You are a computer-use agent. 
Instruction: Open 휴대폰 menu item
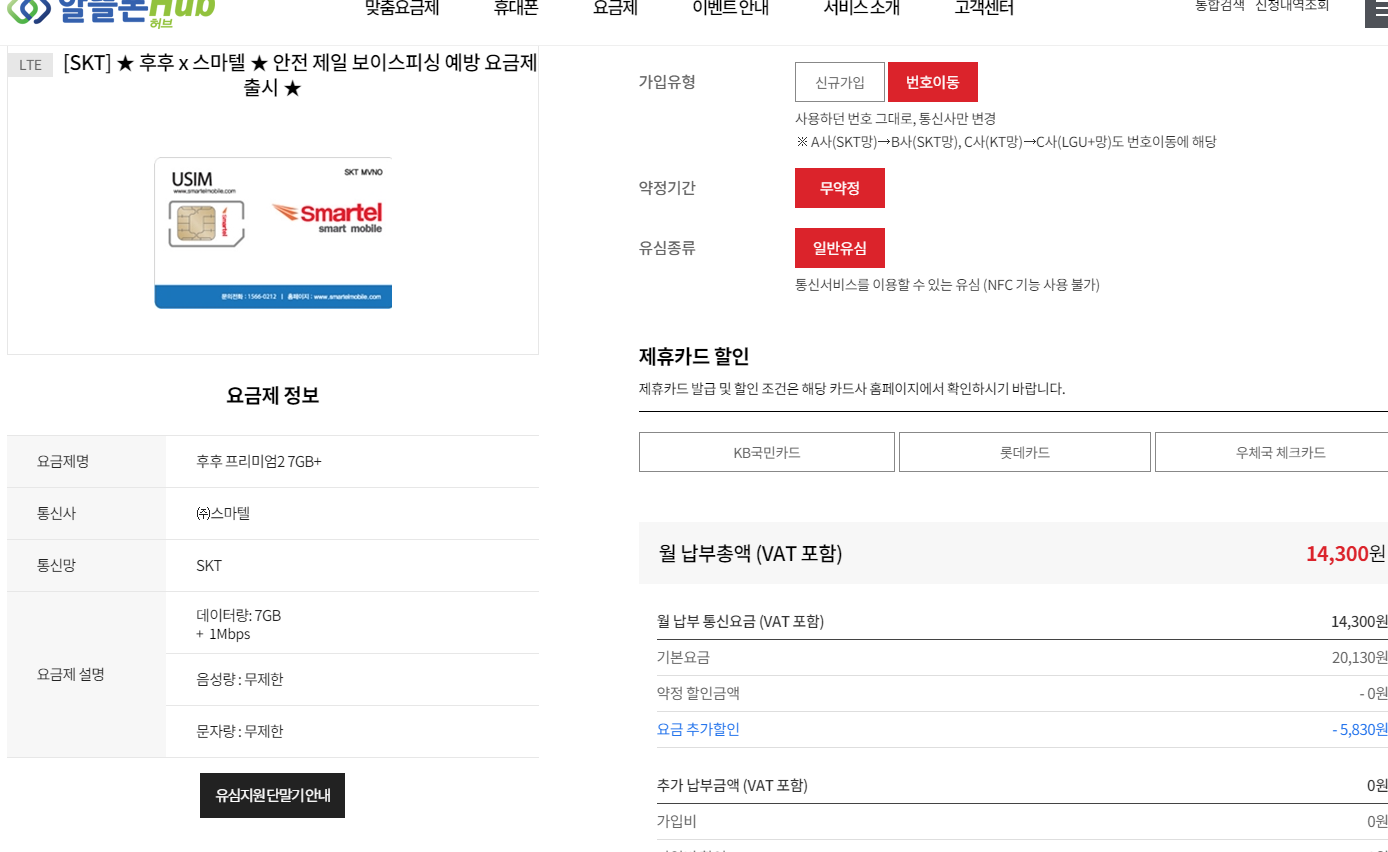click(x=516, y=9)
